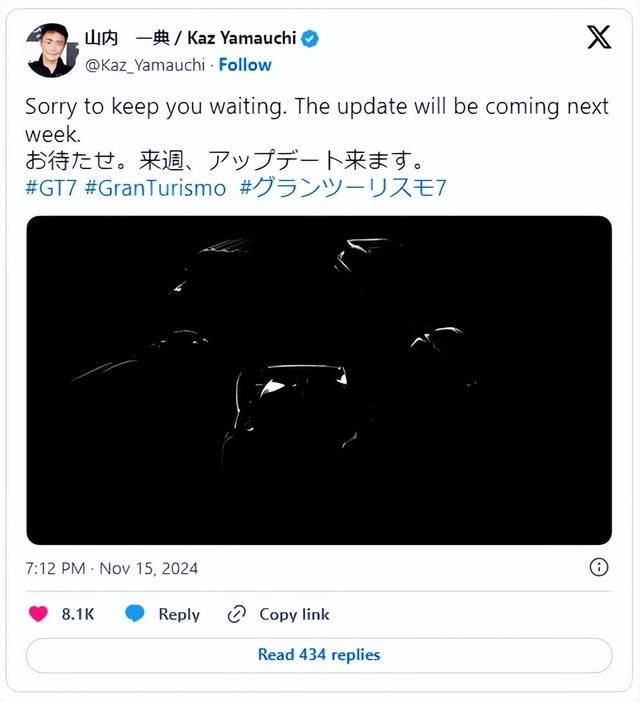Open the #GranTurismo hashtag
Screen dimensions: 640x702
click(x=155, y=187)
